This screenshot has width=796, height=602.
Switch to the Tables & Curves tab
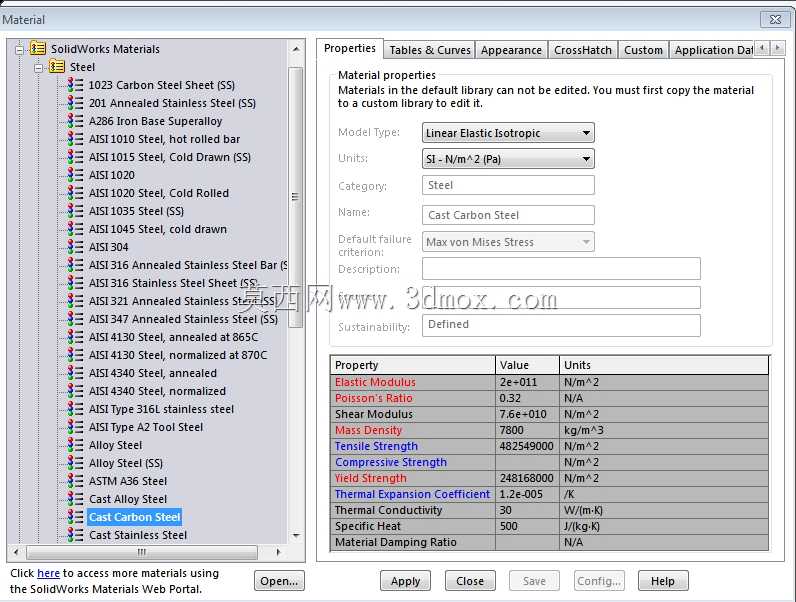pyautogui.click(x=429, y=50)
